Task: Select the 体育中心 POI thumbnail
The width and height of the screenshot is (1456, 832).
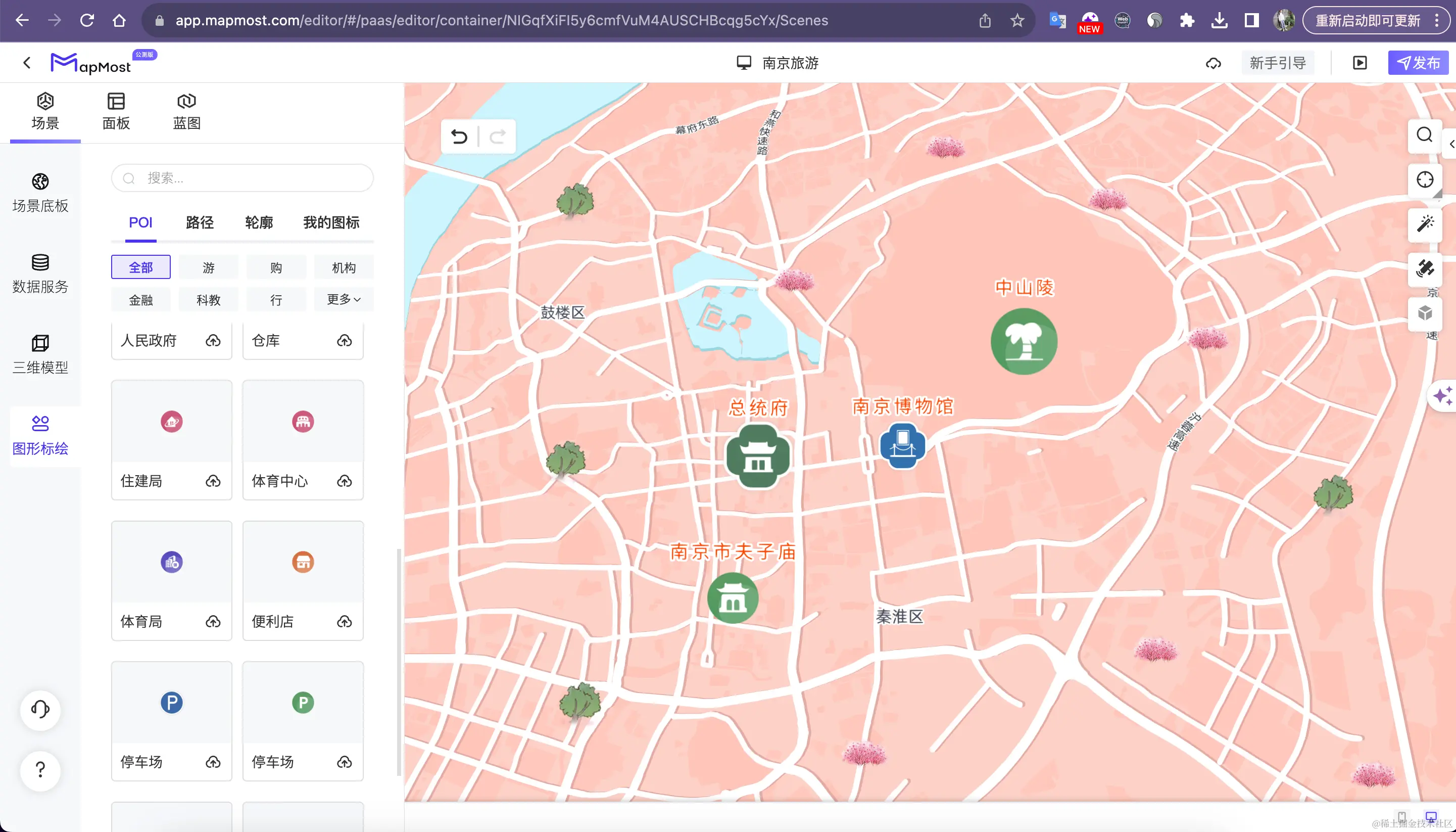Action: (x=303, y=422)
